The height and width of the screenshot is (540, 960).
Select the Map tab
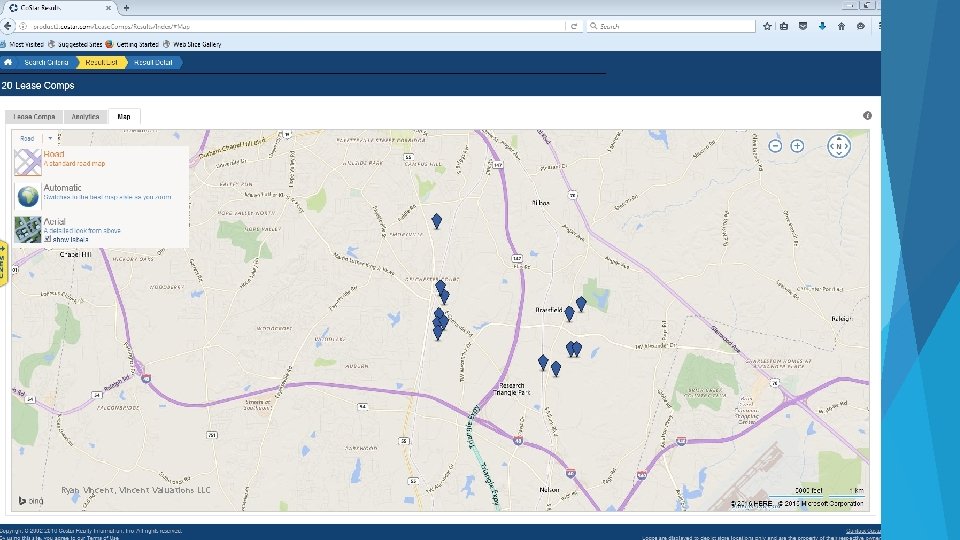coord(124,116)
